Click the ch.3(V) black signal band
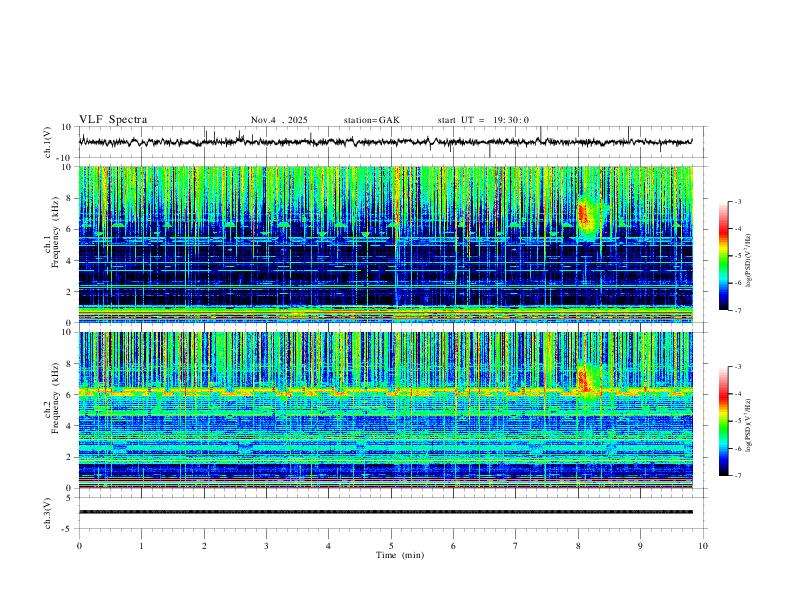The height and width of the screenshot is (612, 792). (385, 512)
